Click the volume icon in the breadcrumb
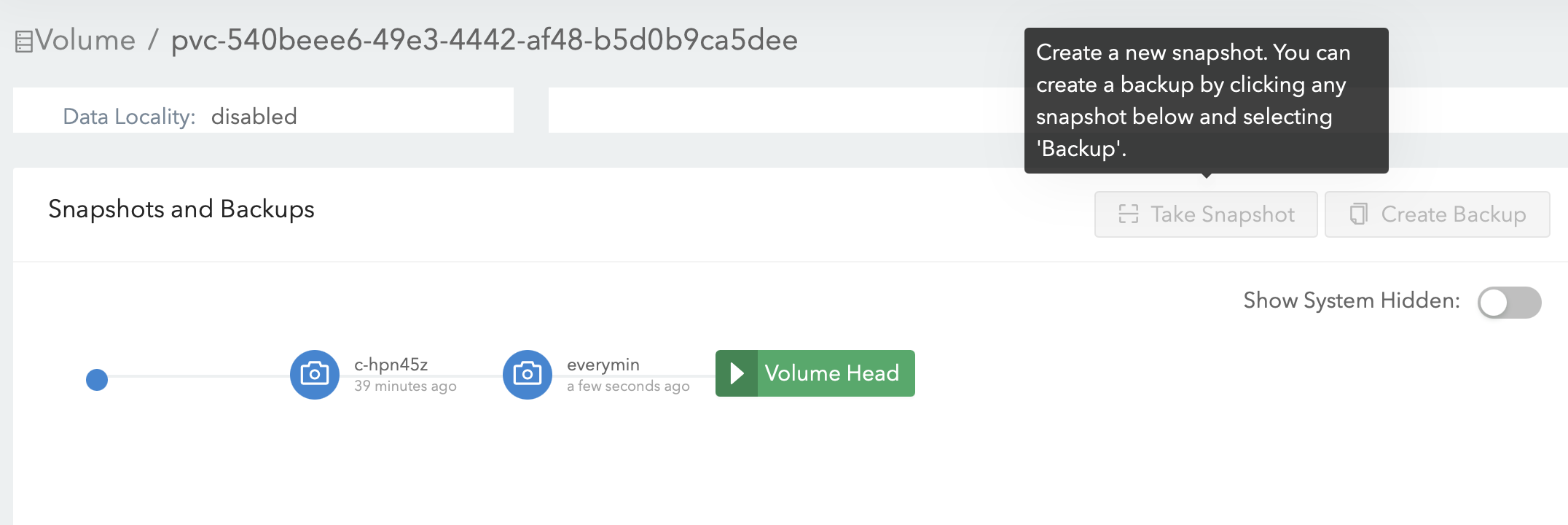 point(24,40)
